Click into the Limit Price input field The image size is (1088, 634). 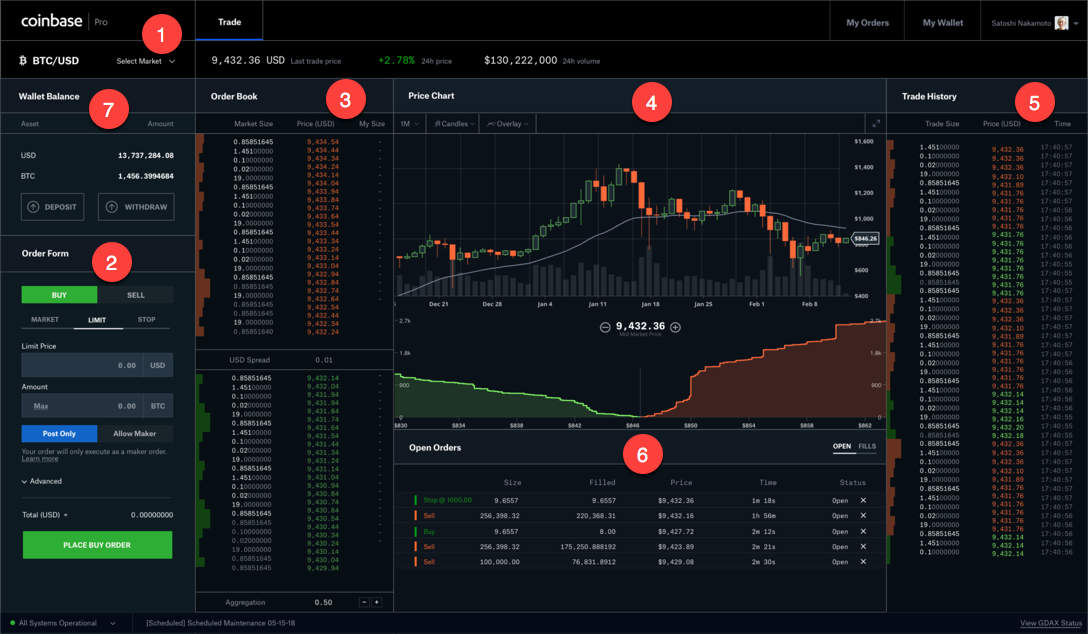(83, 365)
